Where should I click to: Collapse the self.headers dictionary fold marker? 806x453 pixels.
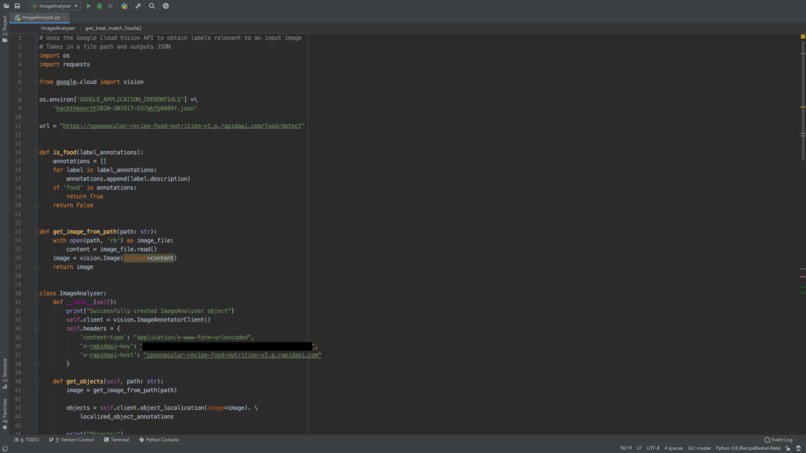point(36,329)
